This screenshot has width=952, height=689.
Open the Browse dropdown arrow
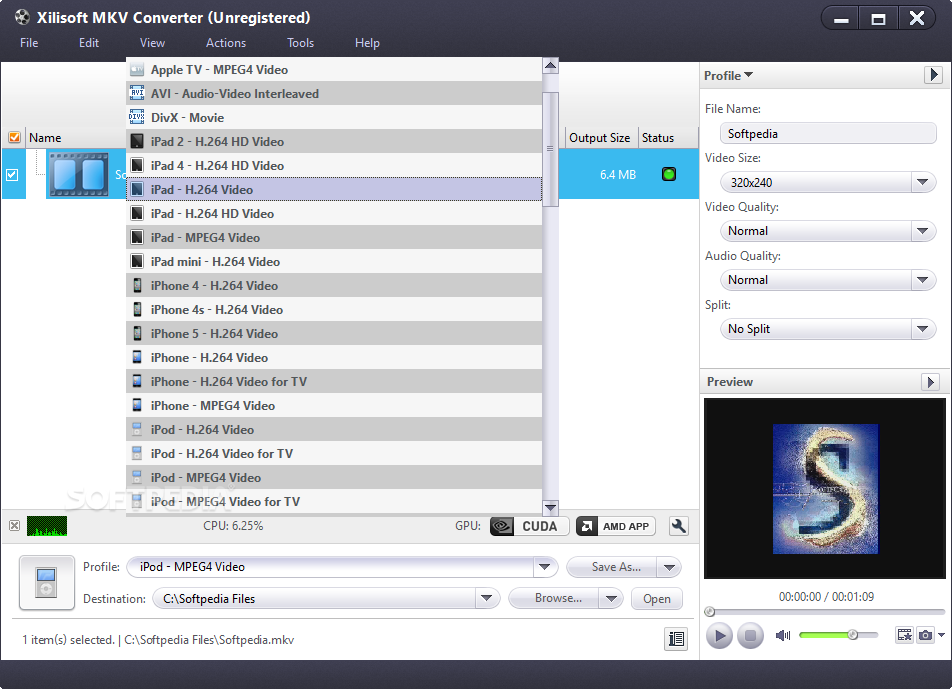(611, 599)
